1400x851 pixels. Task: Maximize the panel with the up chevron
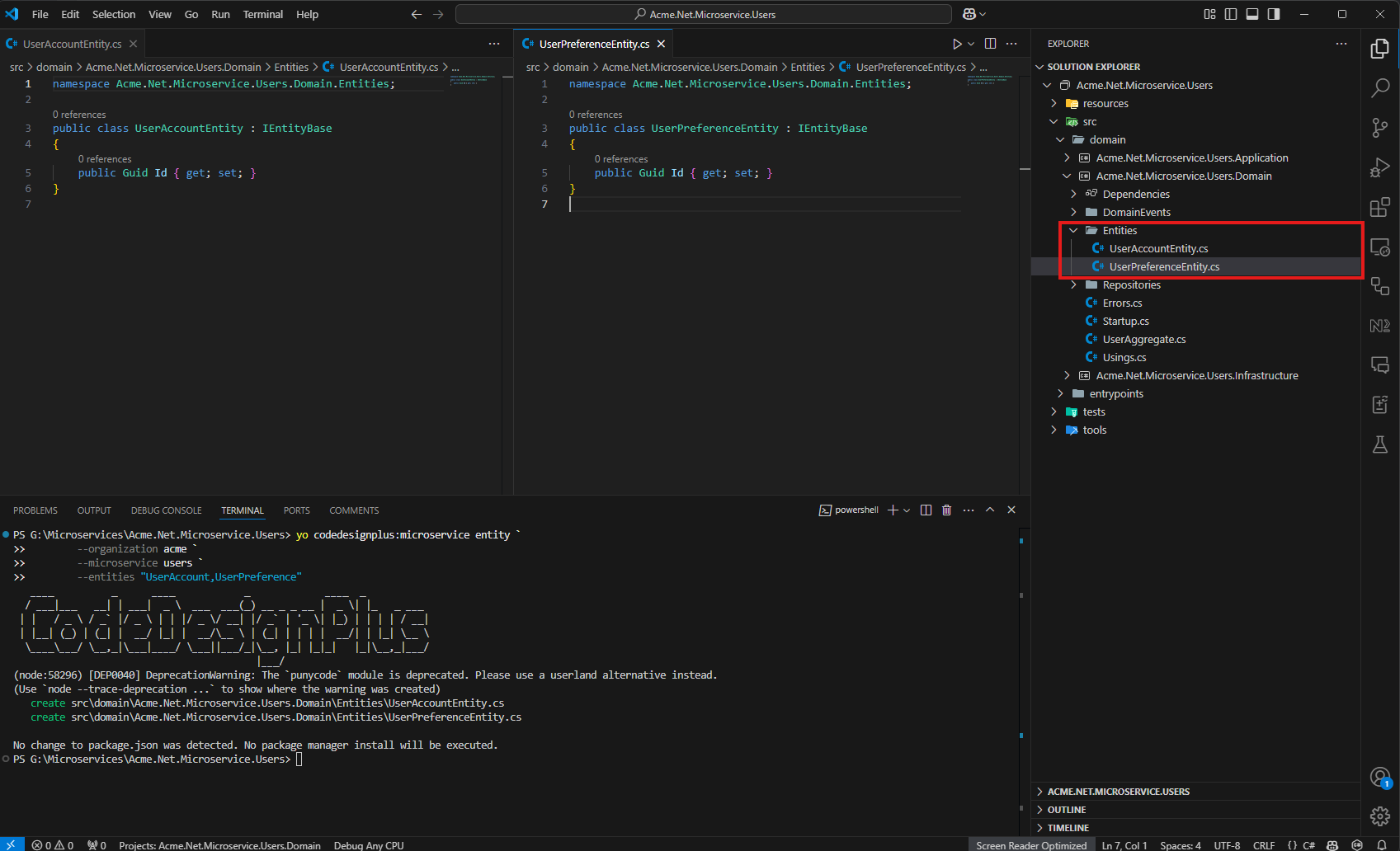point(990,510)
